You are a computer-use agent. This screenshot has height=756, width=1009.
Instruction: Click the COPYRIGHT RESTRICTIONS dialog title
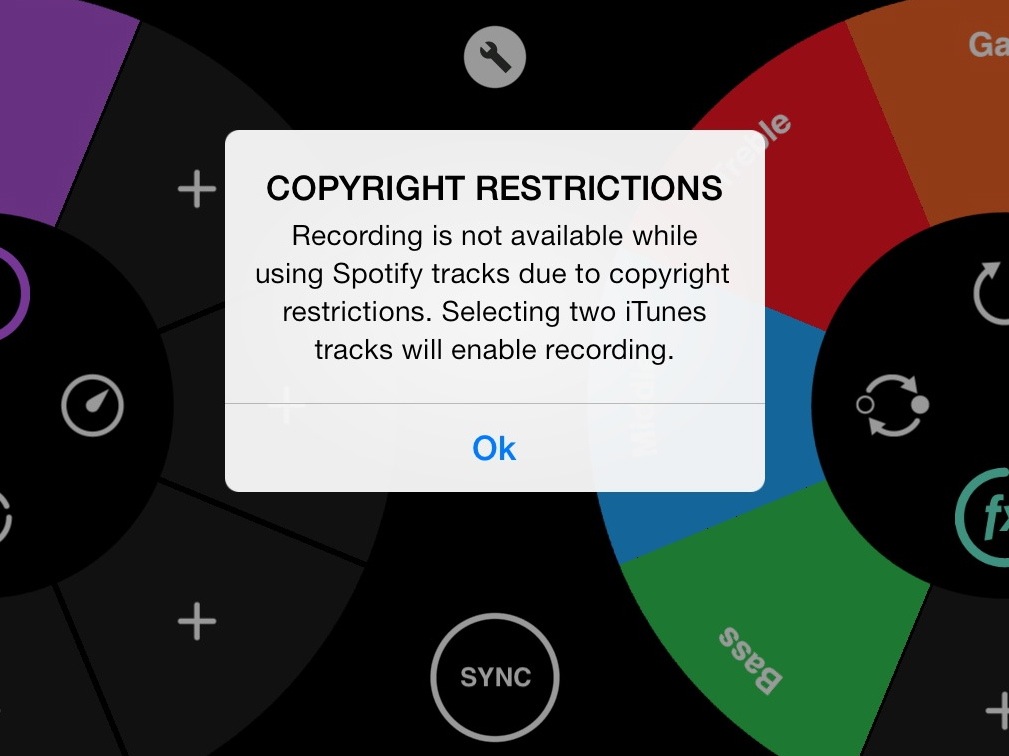click(x=495, y=188)
